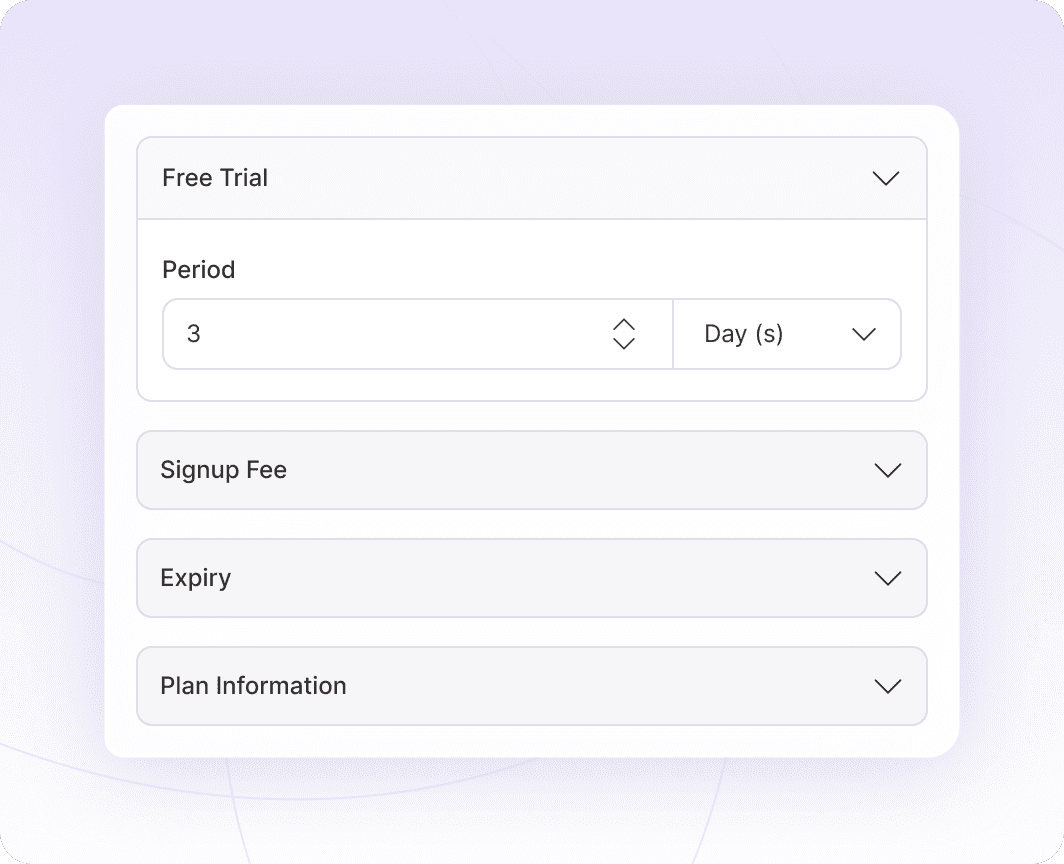Screen dimensions: 1064x864
Task: Select the Day (s) text in unit selector
Action: click(x=743, y=334)
